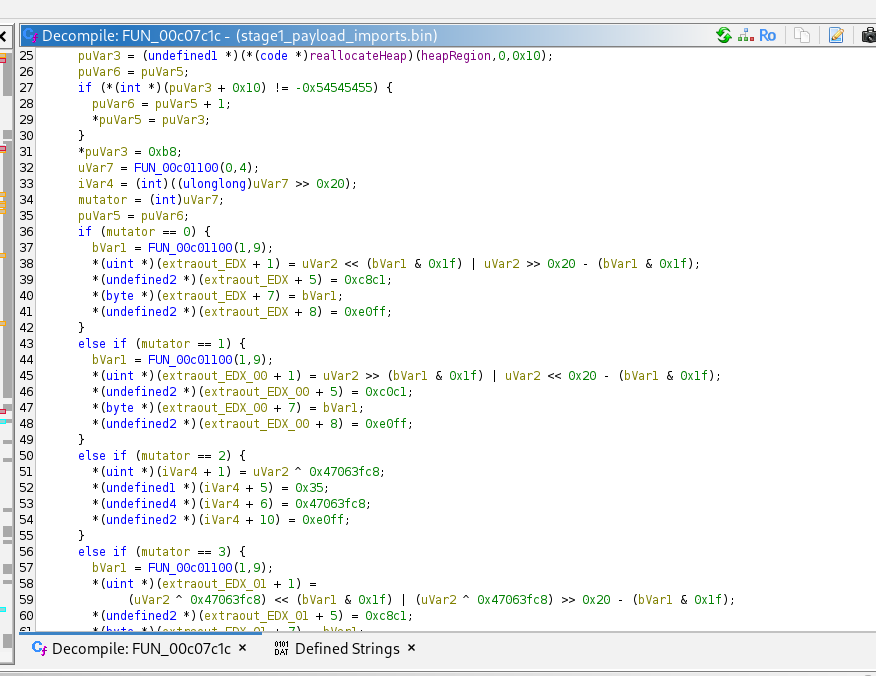Select mutator variable on line 34
This screenshot has width=876, height=676.
coord(103,200)
